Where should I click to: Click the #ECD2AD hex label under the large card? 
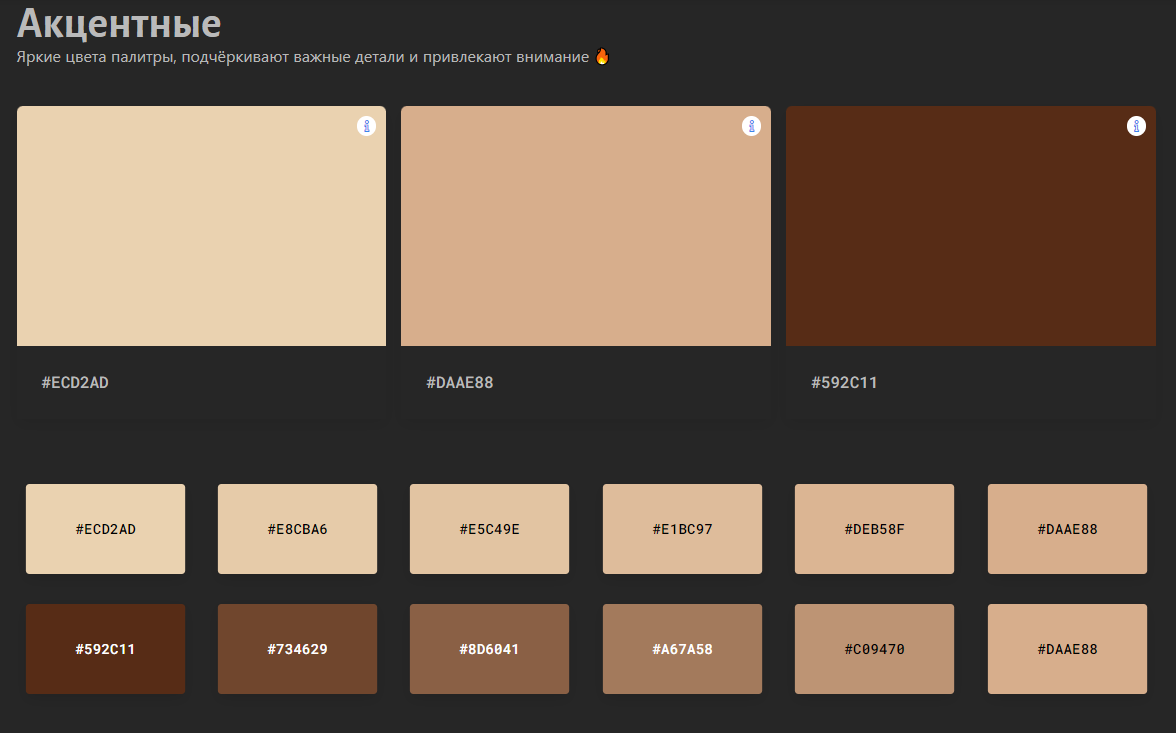coord(75,383)
